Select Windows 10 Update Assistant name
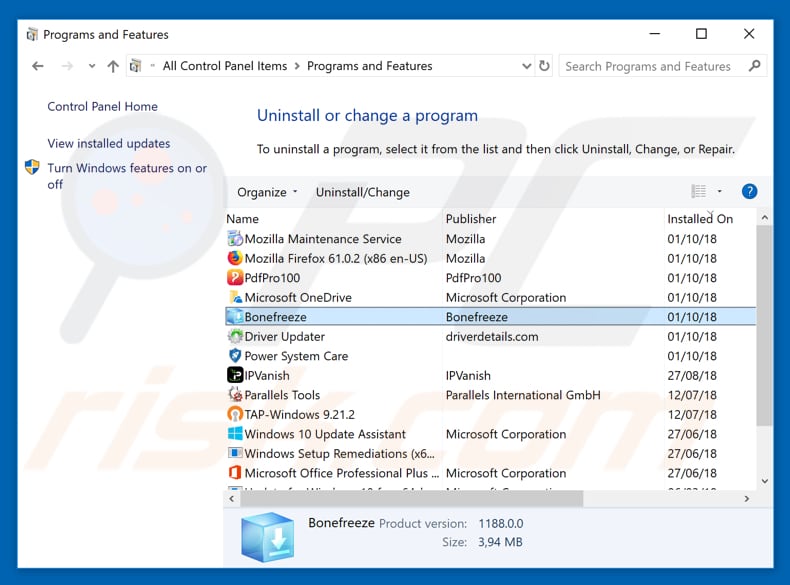This screenshot has width=790, height=585. 325,434
